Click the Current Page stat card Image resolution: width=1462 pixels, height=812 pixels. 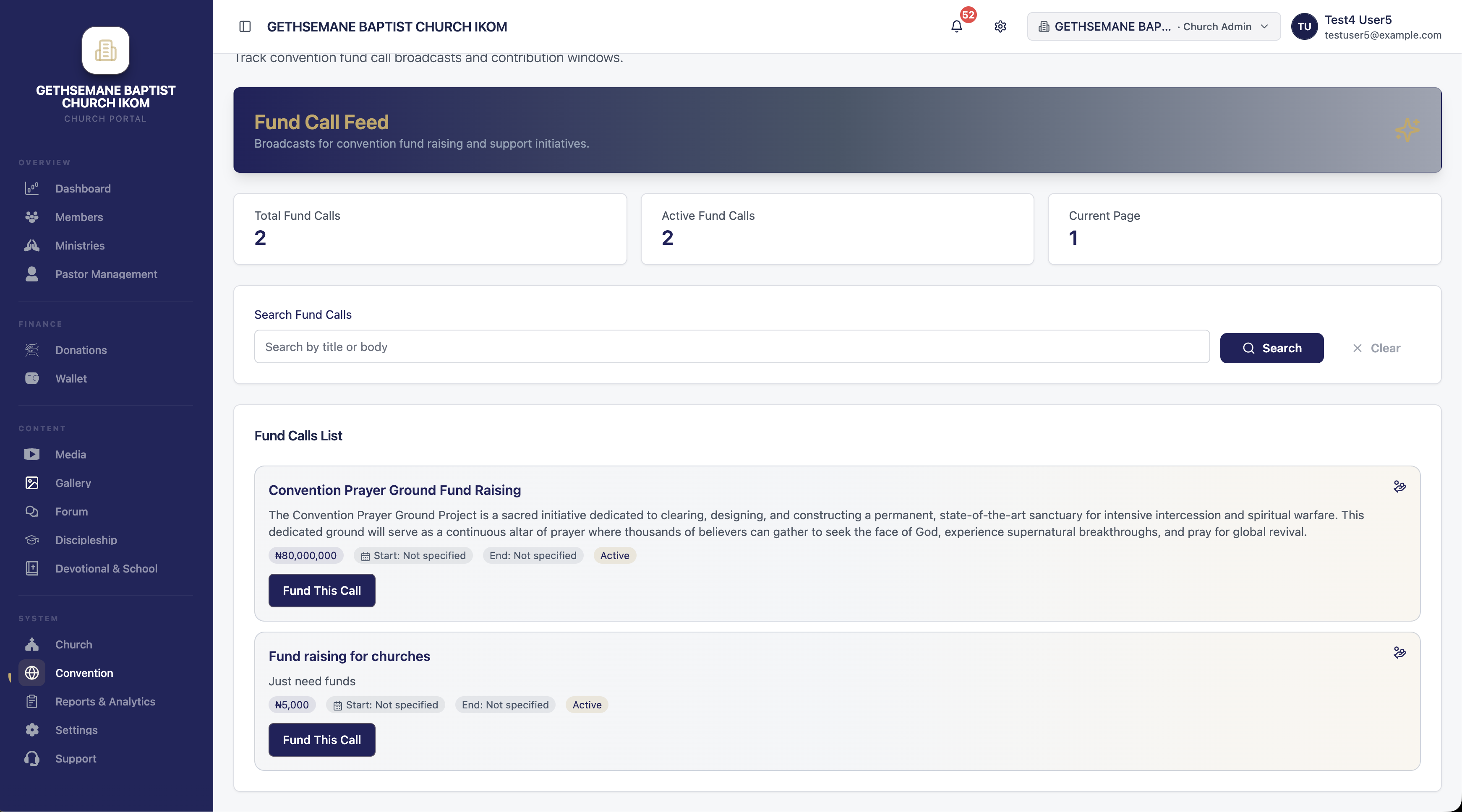pyautogui.click(x=1245, y=229)
